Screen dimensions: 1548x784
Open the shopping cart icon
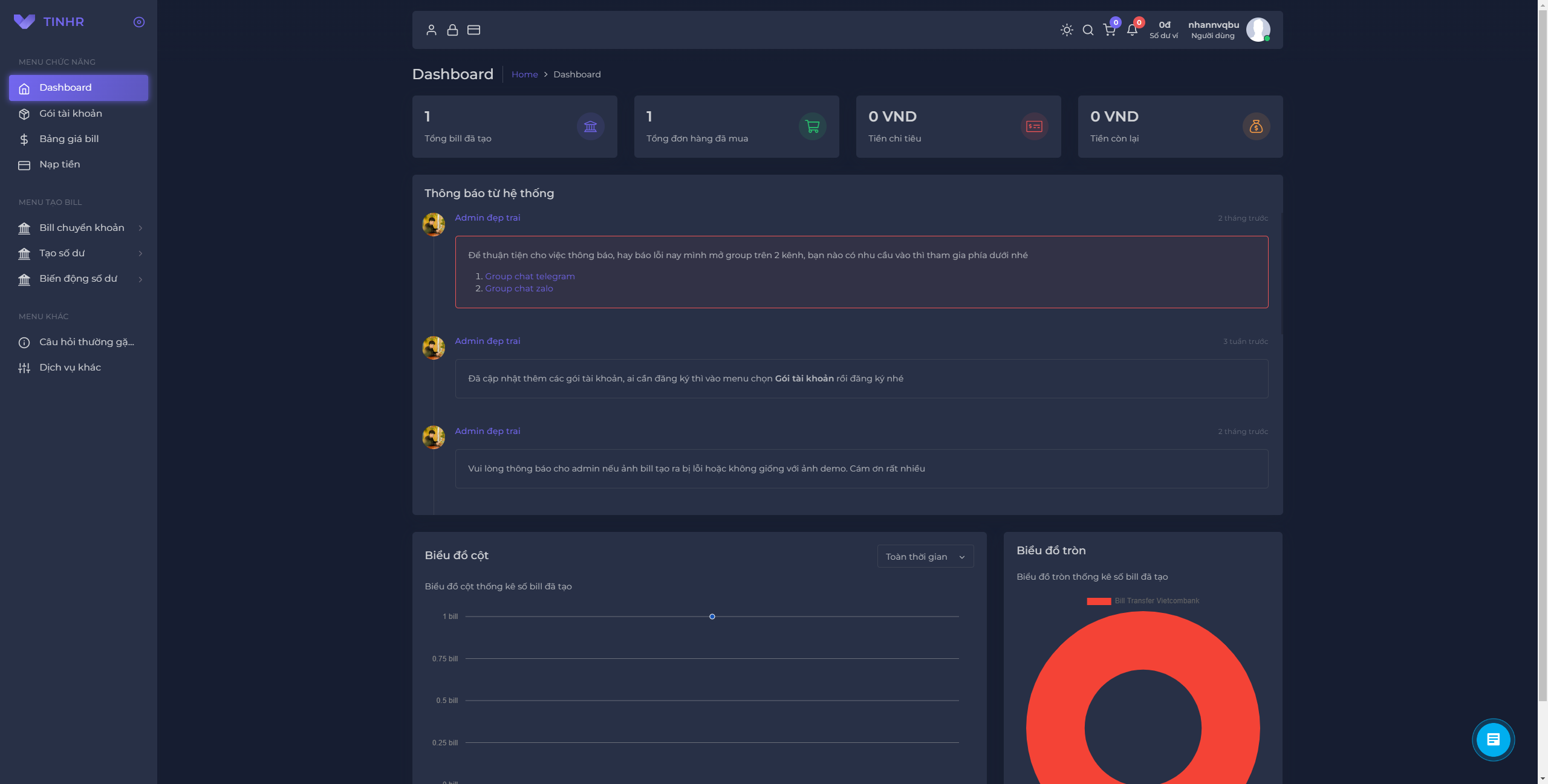[1110, 30]
